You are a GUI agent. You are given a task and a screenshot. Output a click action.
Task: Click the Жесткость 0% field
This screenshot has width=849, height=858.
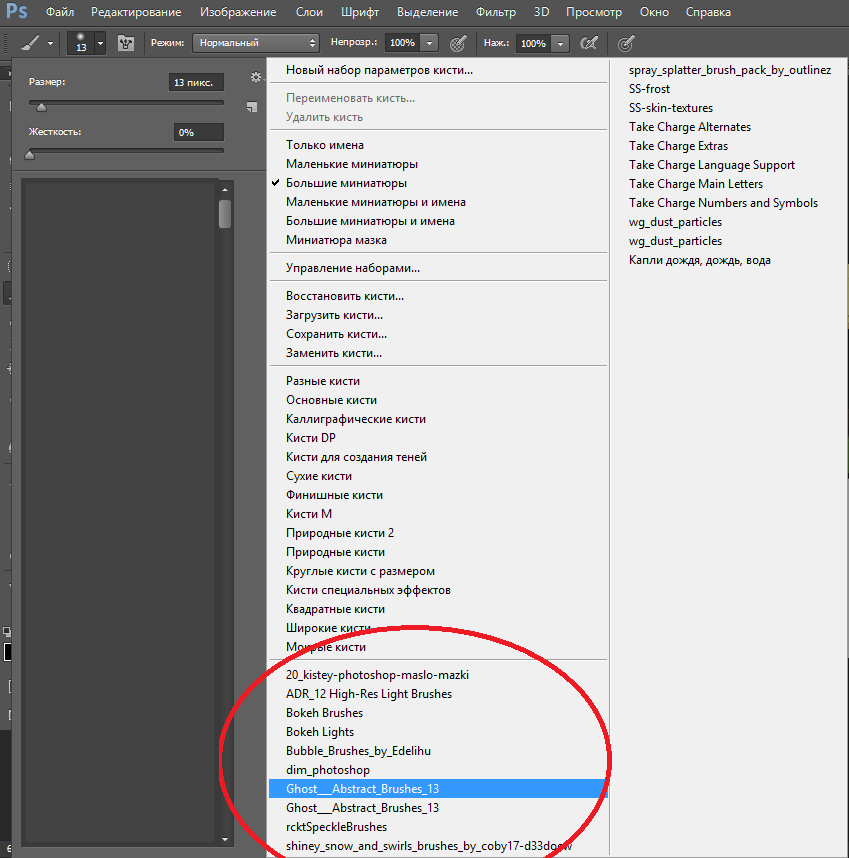click(198, 132)
